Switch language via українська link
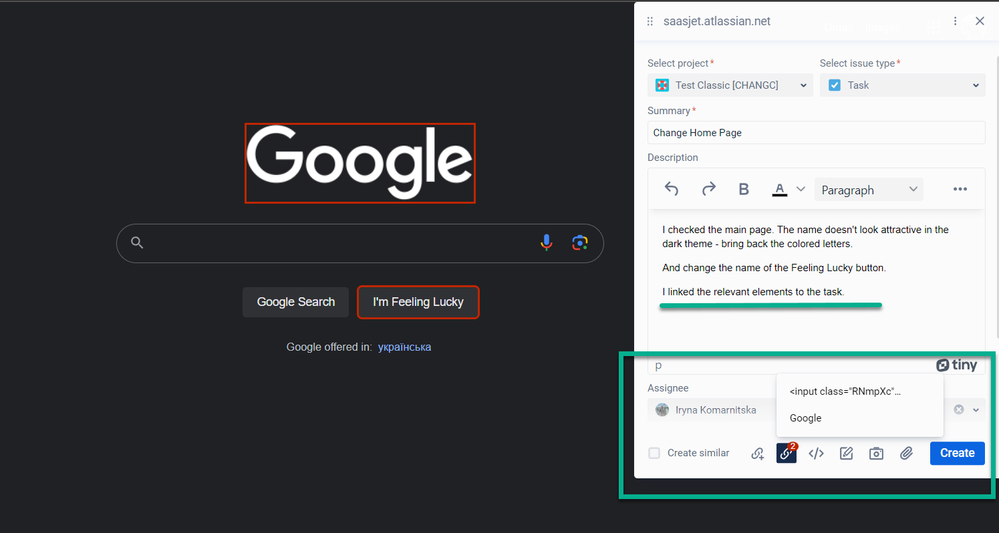 click(405, 347)
